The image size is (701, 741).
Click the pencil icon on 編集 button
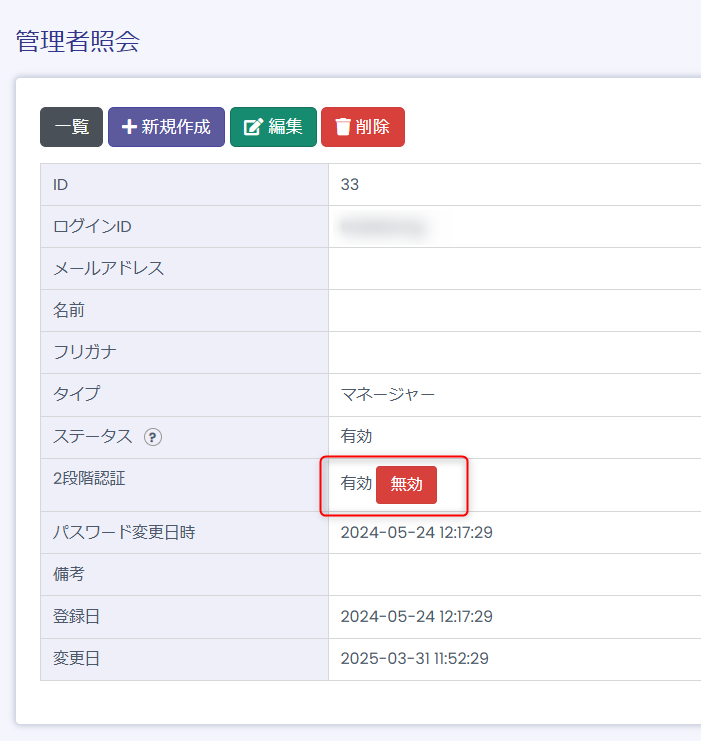pyautogui.click(x=253, y=127)
